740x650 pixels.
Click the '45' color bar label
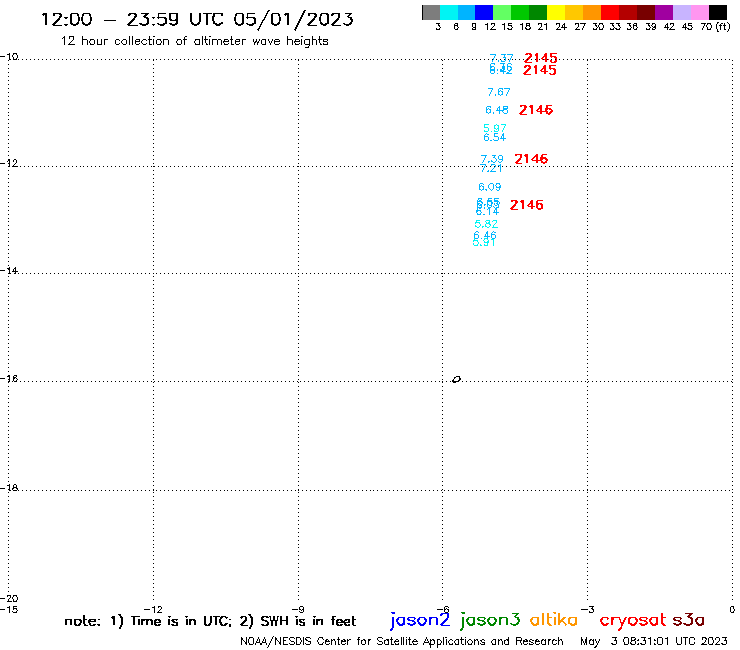click(687, 27)
